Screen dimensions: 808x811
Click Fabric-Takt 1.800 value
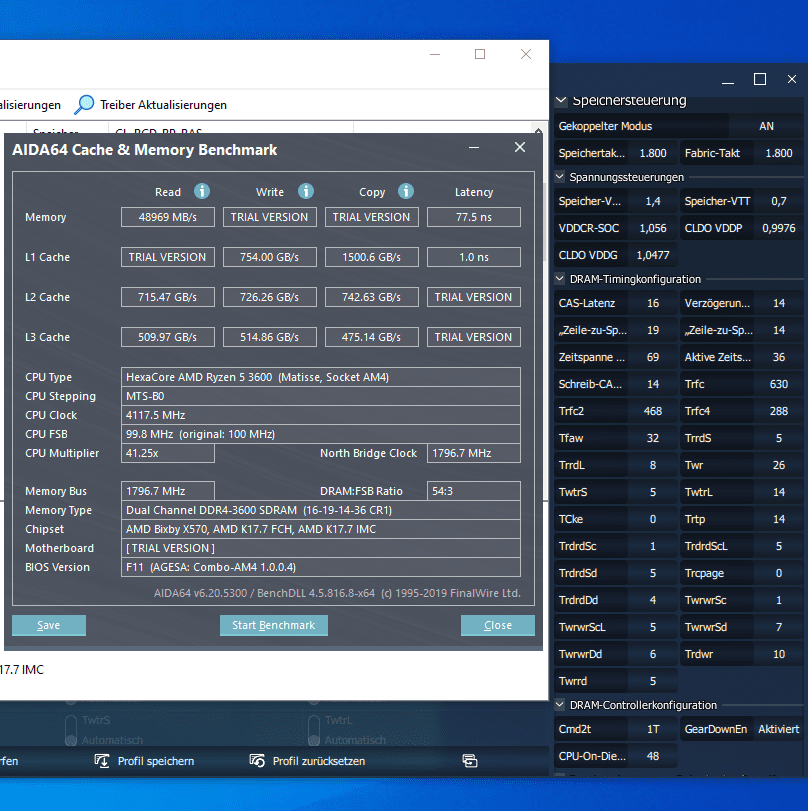[x=779, y=153]
